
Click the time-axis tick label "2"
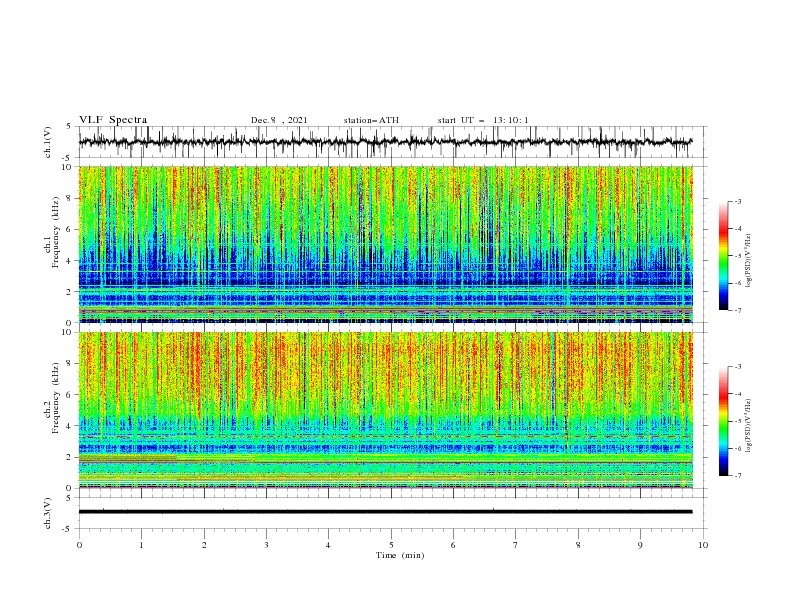[204, 545]
